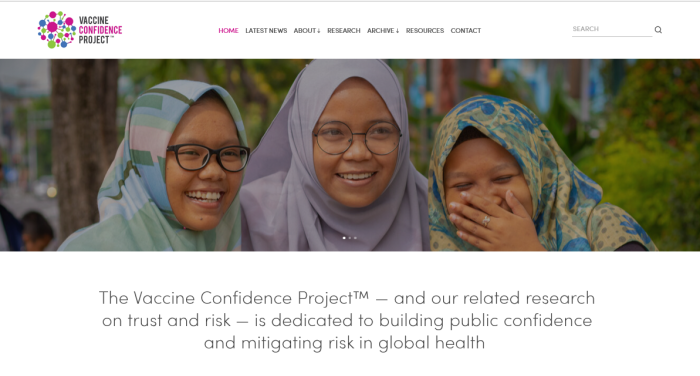Open the Research page
The height and width of the screenshot is (376, 700).
pos(344,30)
